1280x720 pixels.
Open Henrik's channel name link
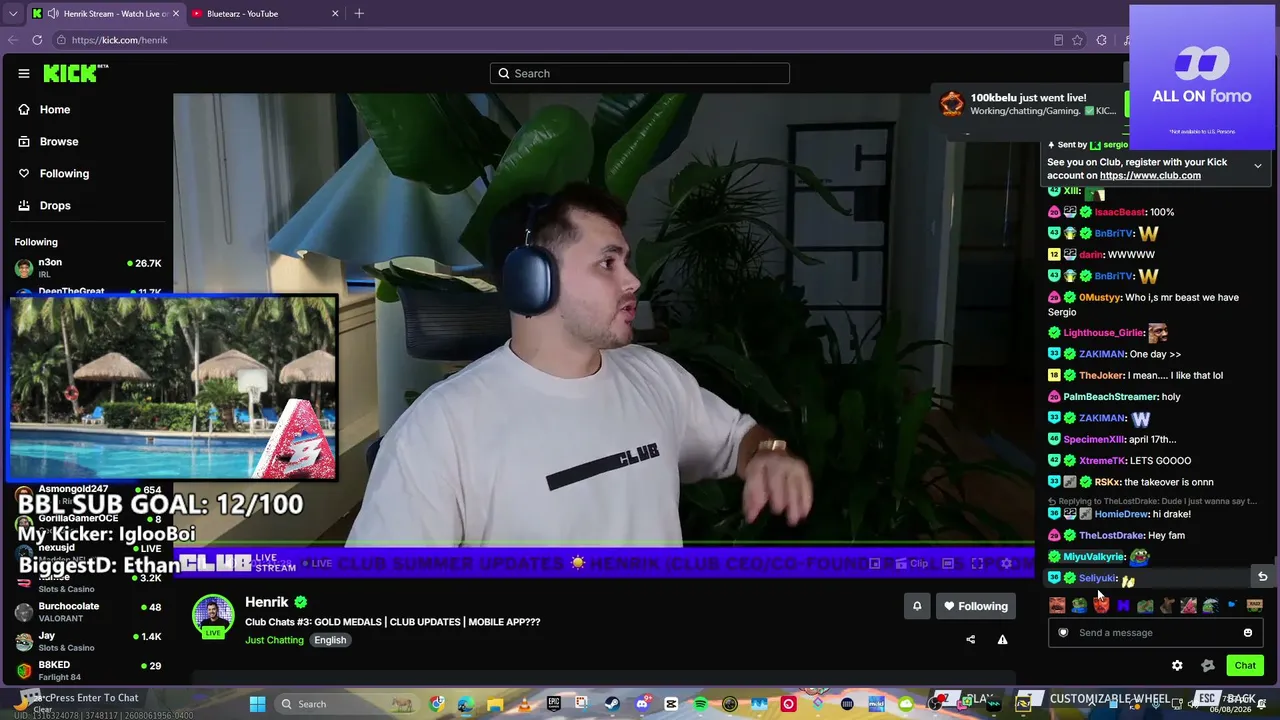pos(266,602)
